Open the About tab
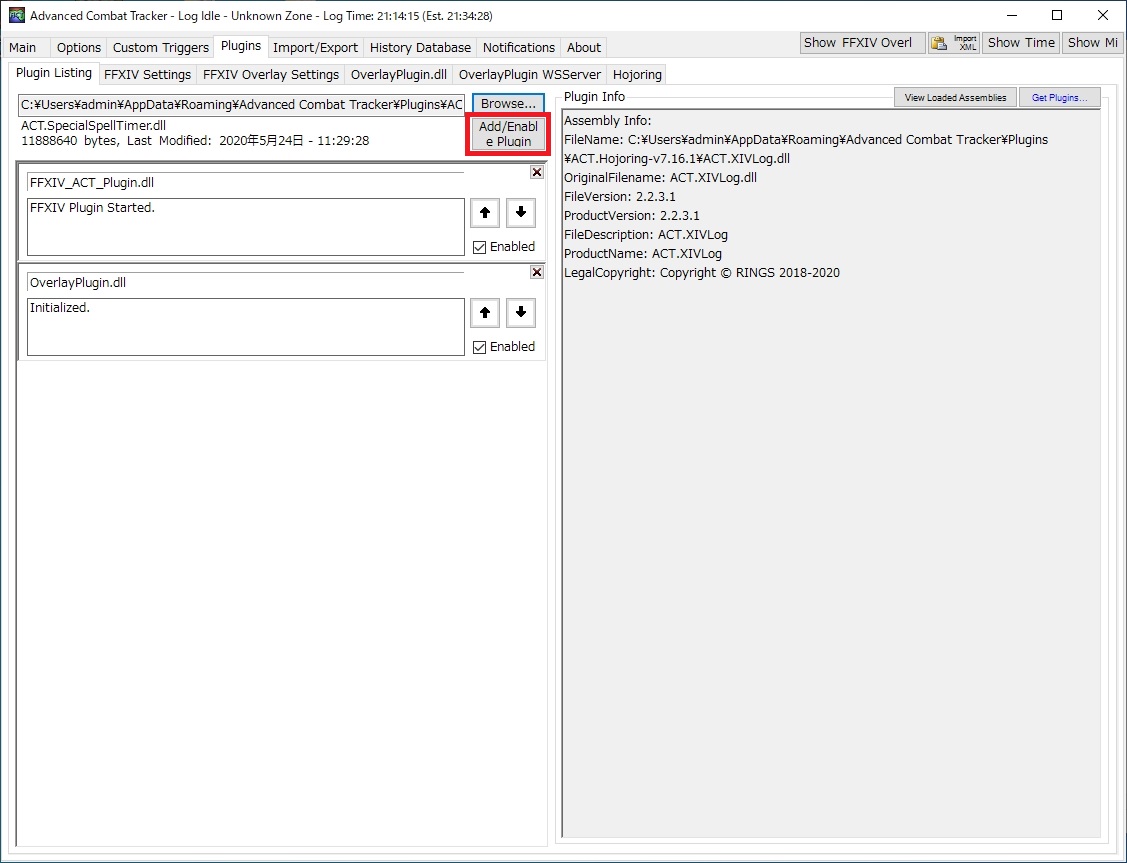1127x863 pixels. [x=584, y=47]
